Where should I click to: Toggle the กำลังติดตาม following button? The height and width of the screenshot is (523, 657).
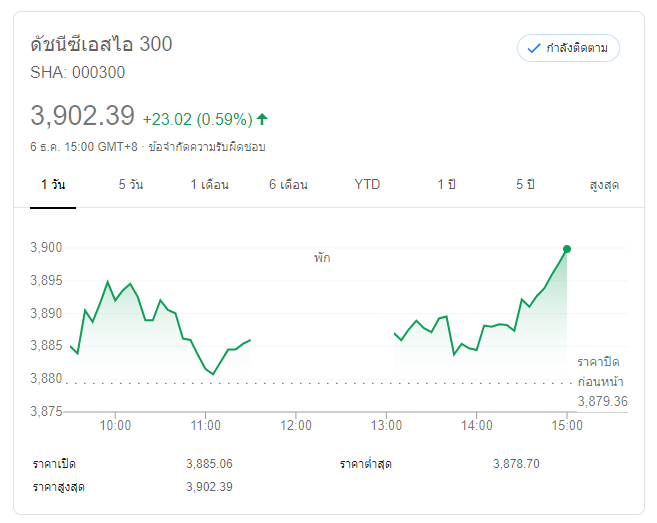pos(568,48)
